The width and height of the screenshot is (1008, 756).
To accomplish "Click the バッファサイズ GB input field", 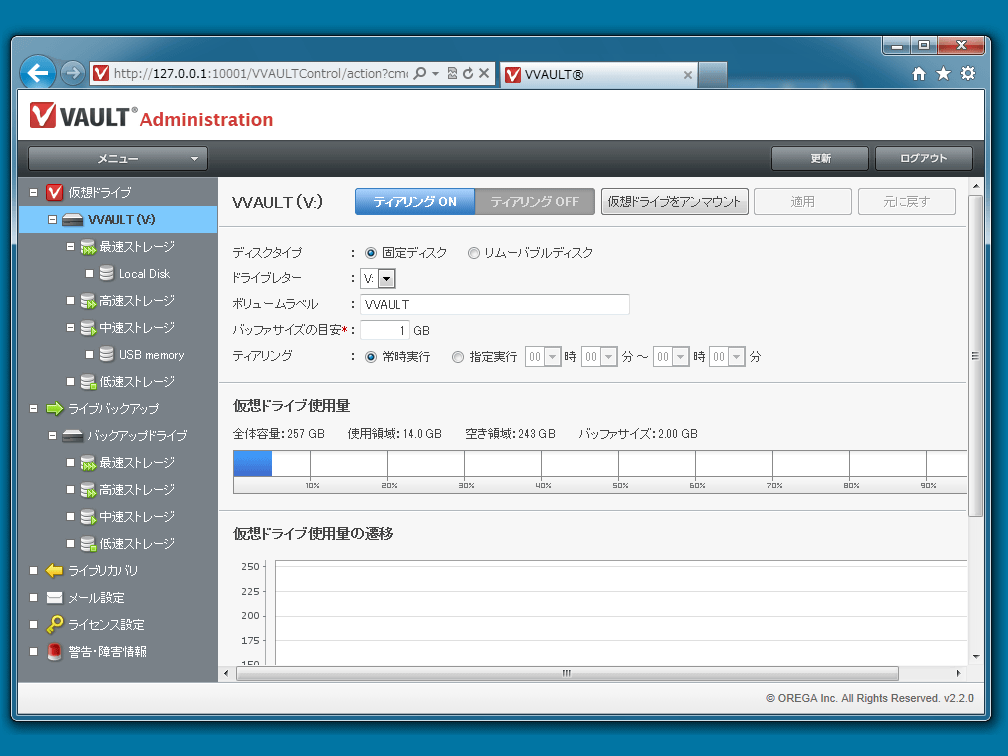I will pos(384,330).
